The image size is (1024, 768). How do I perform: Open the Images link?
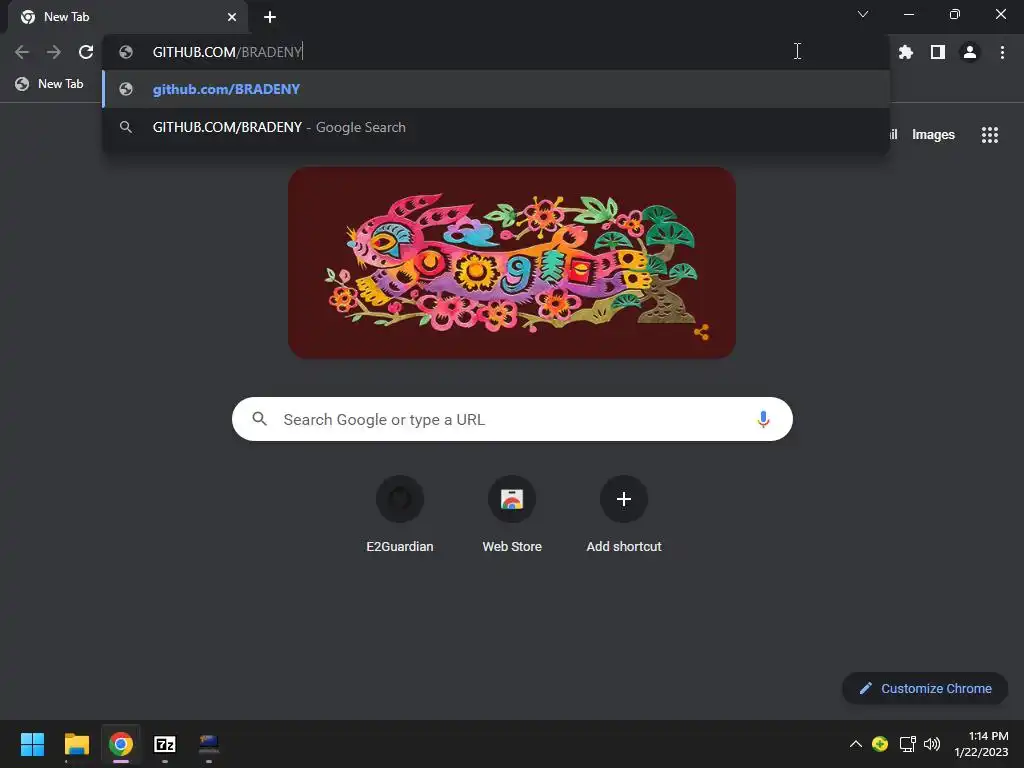(933, 135)
